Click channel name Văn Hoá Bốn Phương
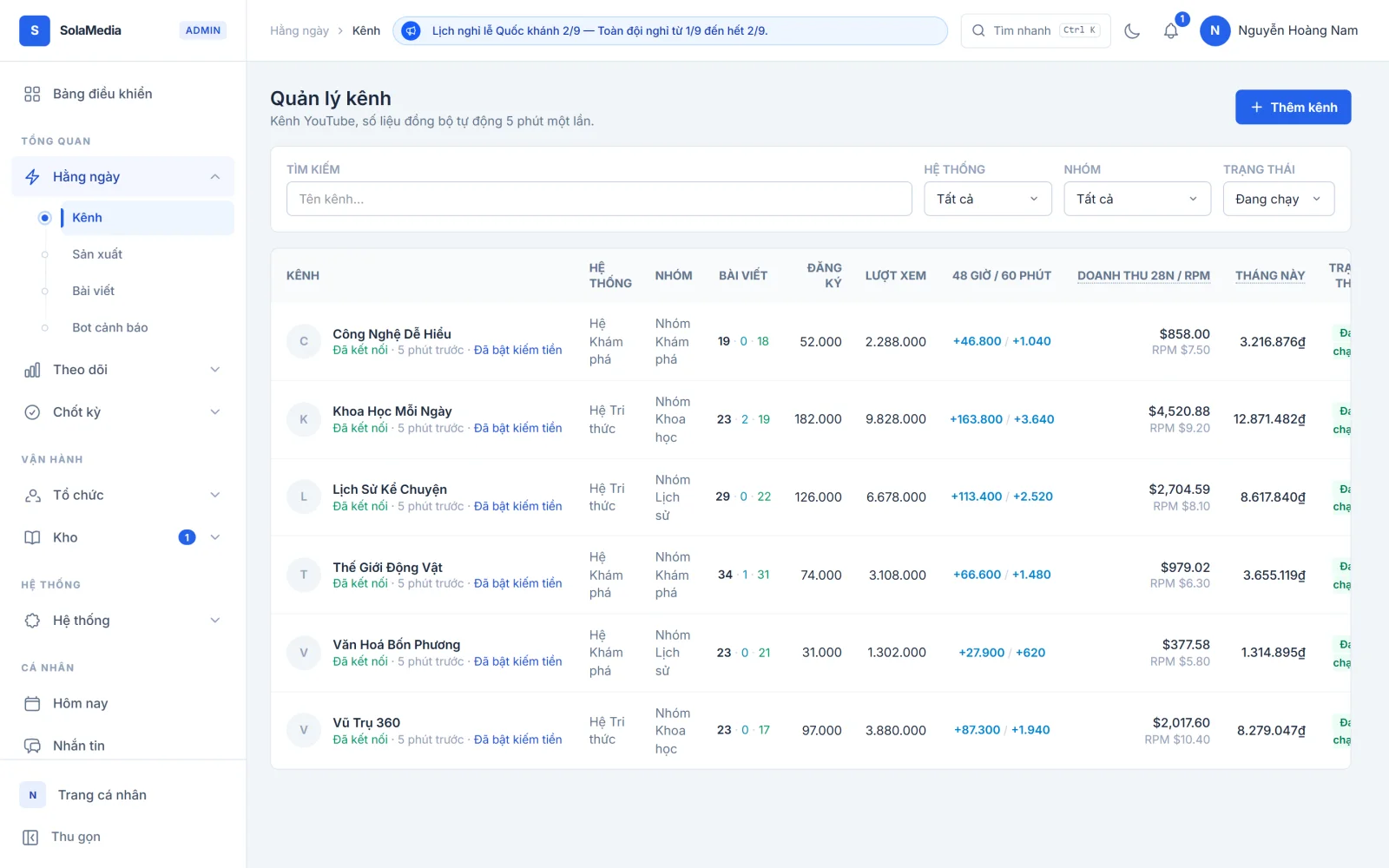1389x868 pixels. pyautogui.click(x=396, y=645)
